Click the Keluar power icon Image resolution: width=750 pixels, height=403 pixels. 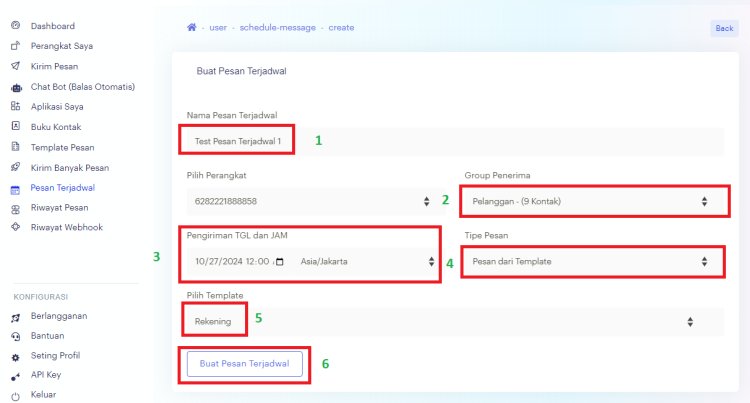[15, 396]
